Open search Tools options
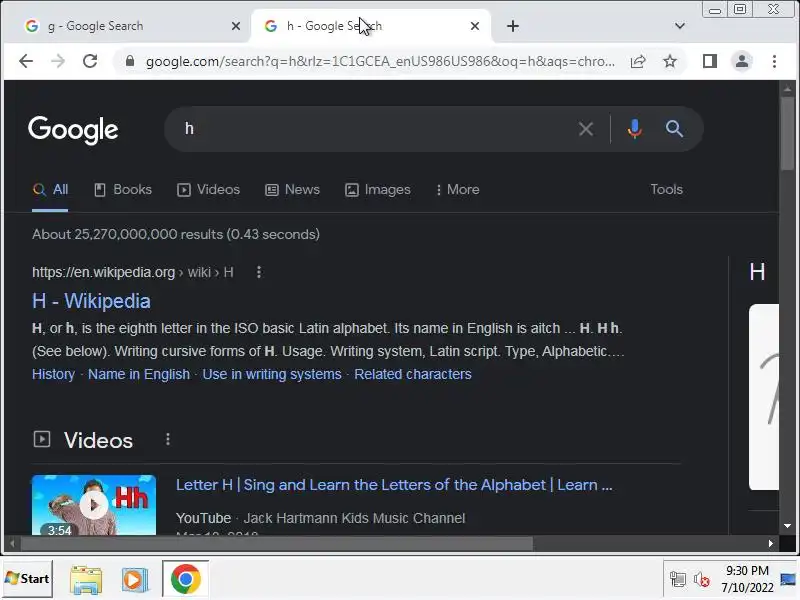Viewport: 800px width, 600px height. (x=666, y=189)
